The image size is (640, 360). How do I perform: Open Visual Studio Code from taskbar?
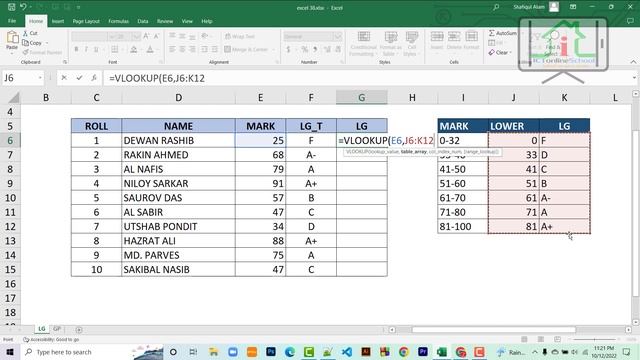point(347,352)
